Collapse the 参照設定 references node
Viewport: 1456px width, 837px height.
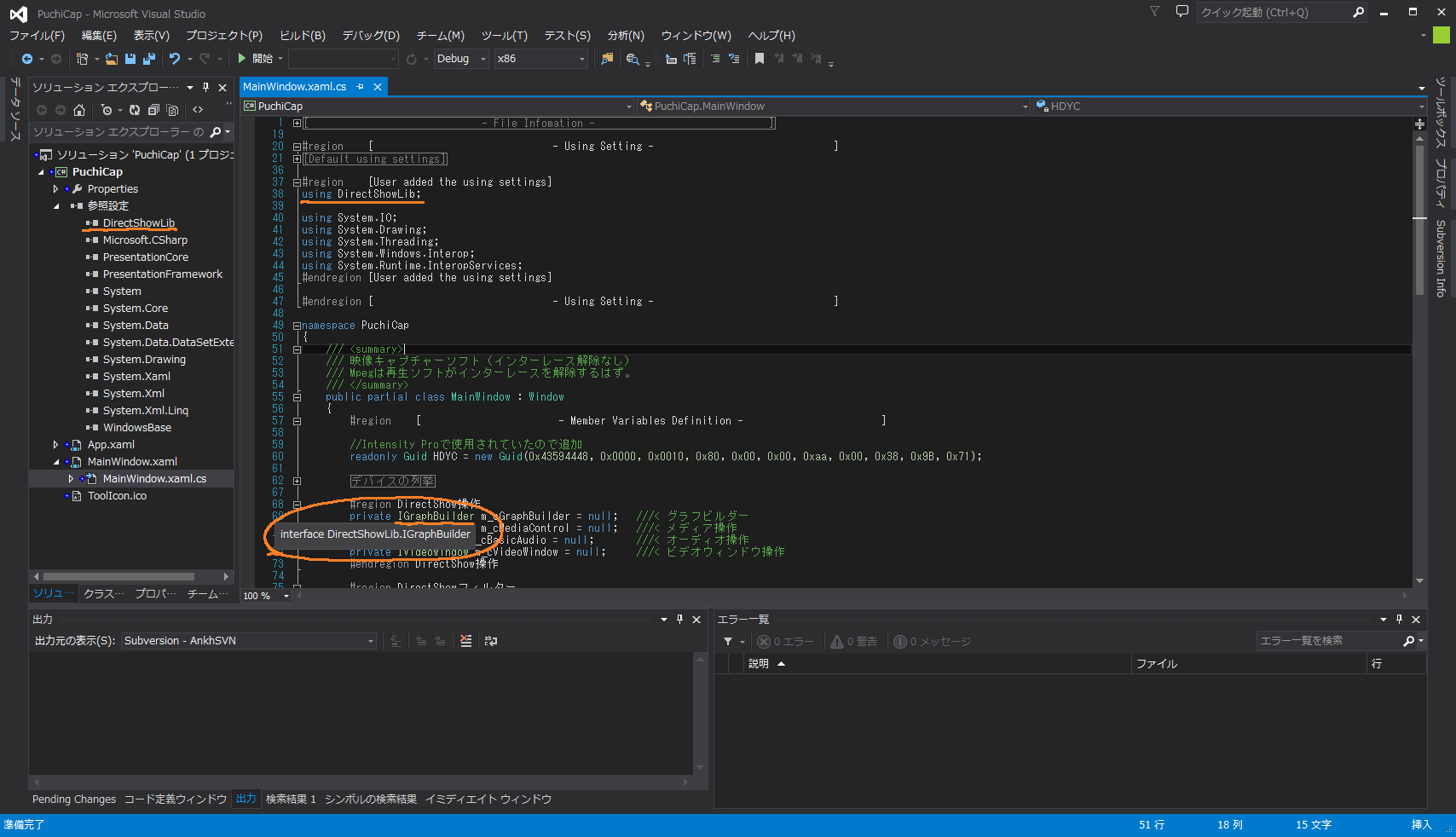56,206
